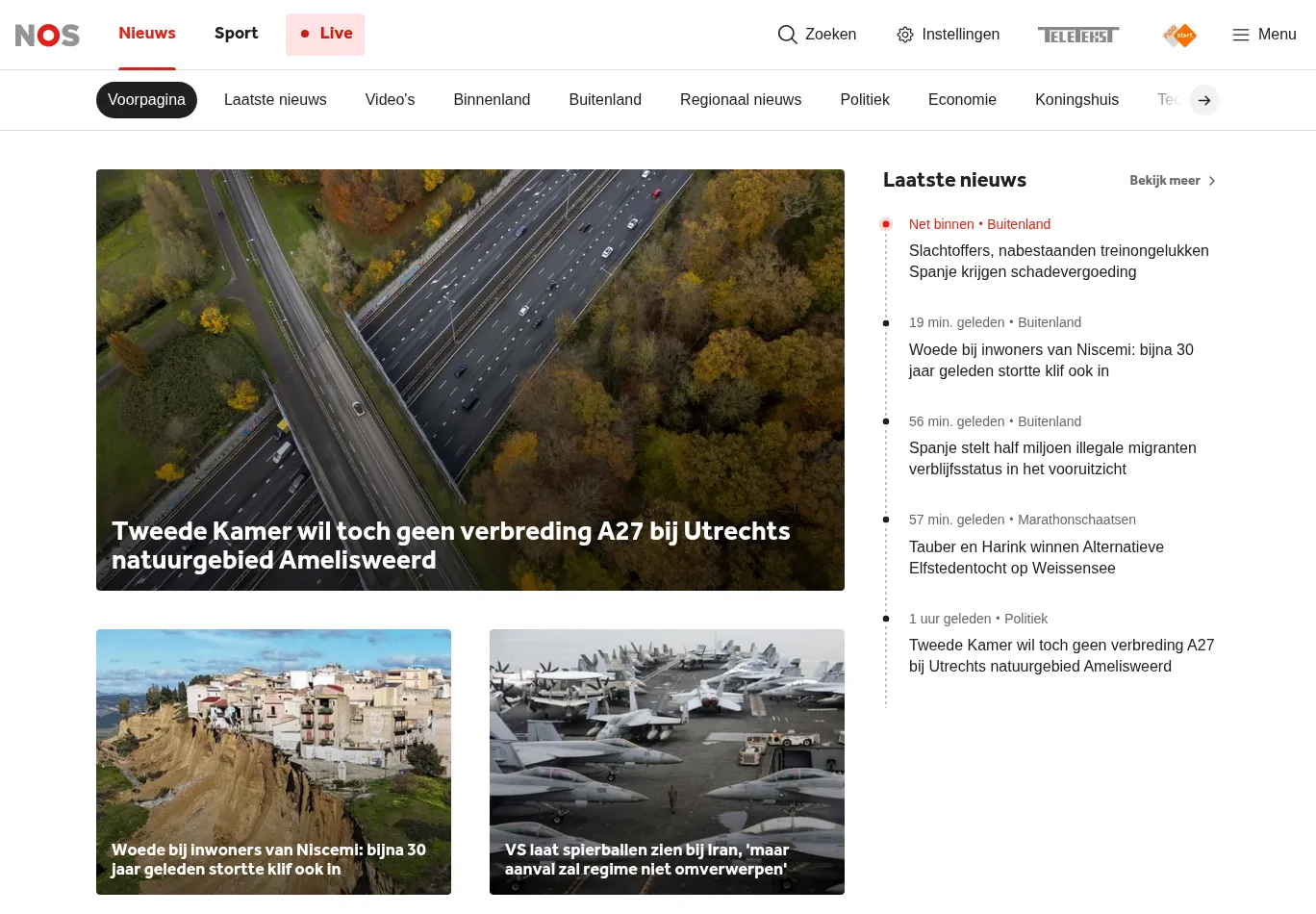Select the Nieuws tab
This screenshot has width=1316, height=914.
pyautogui.click(x=147, y=34)
